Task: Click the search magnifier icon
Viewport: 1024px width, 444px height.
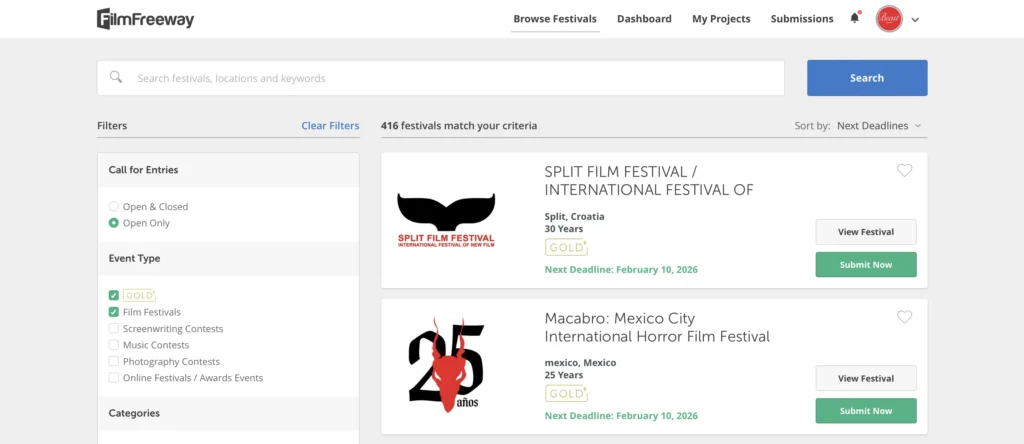Action: [x=116, y=78]
